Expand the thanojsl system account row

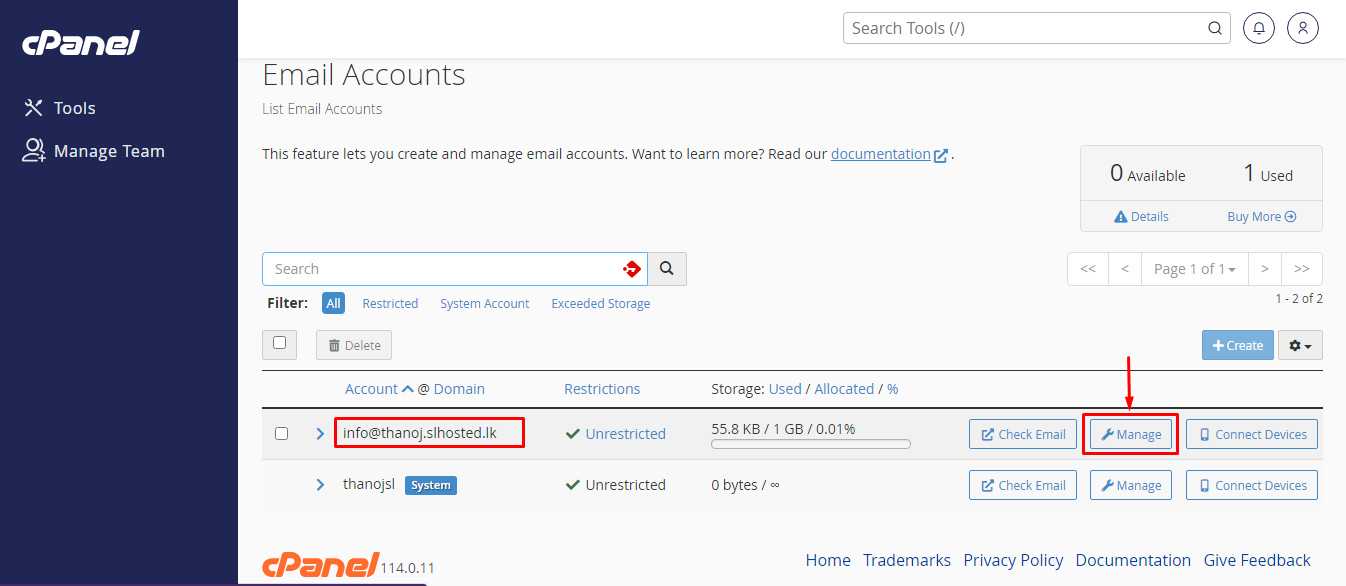point(319,484)
